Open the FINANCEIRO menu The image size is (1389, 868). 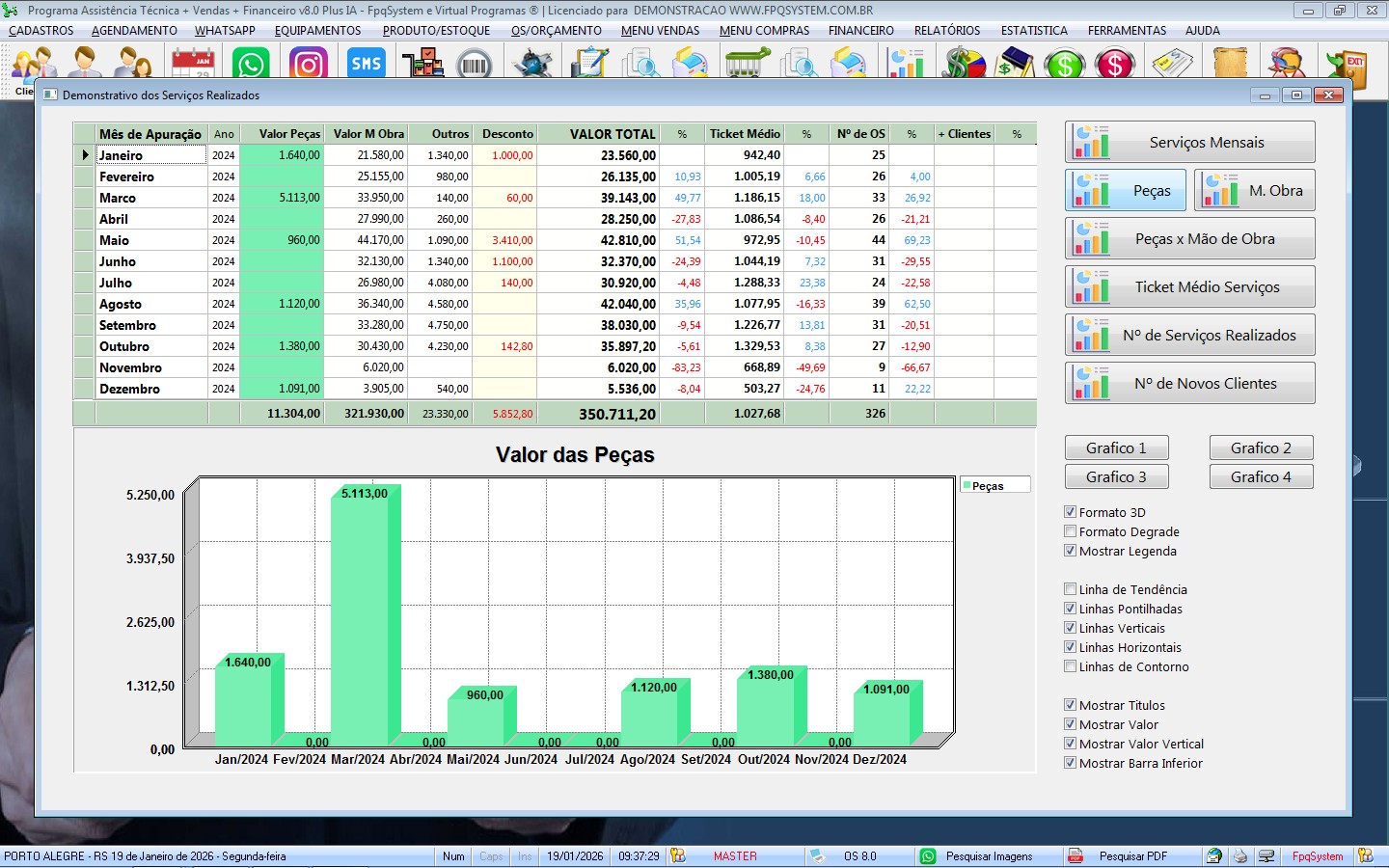[860, 31]
